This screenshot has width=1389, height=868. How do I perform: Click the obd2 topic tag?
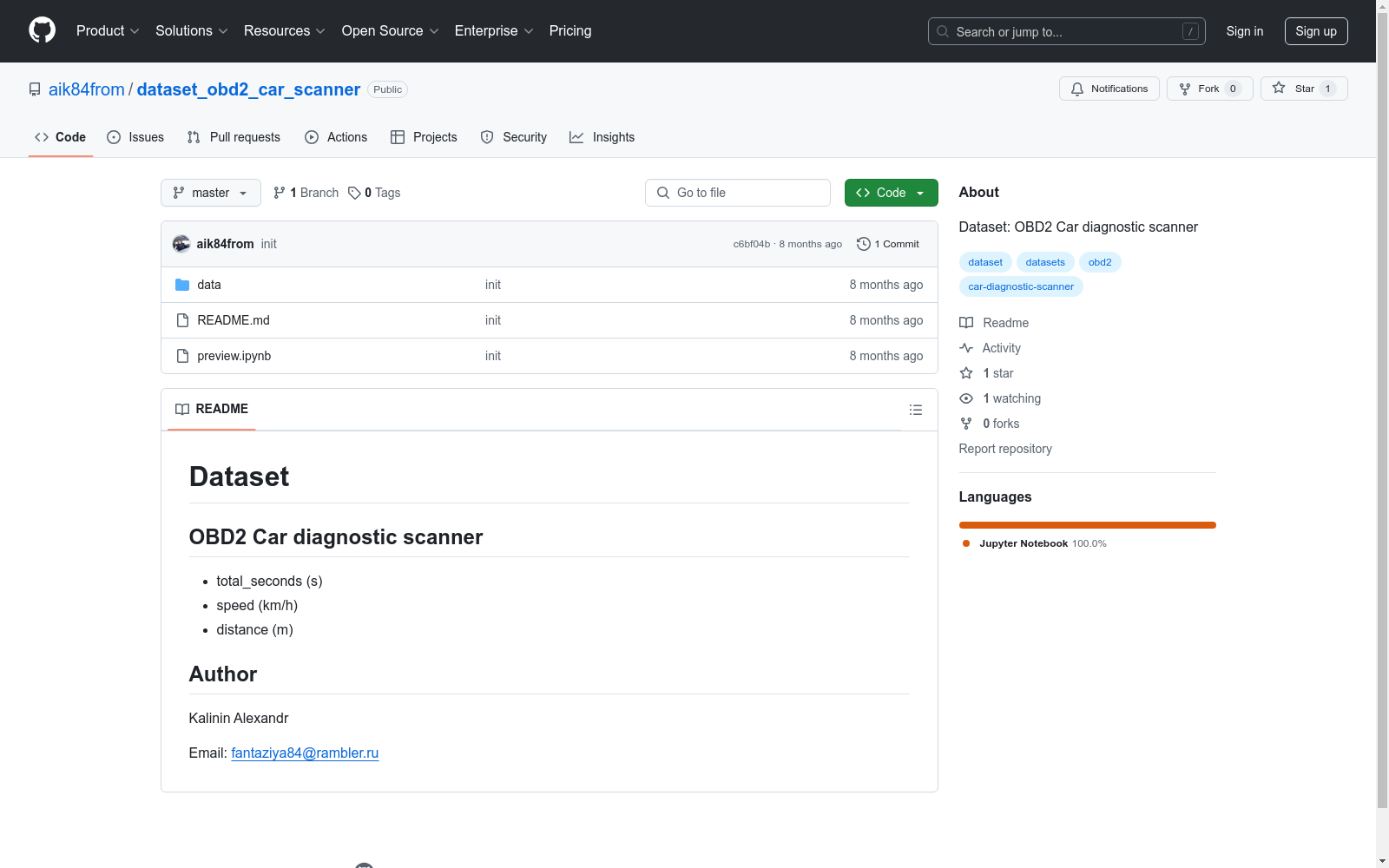(x=1100, y=262)
